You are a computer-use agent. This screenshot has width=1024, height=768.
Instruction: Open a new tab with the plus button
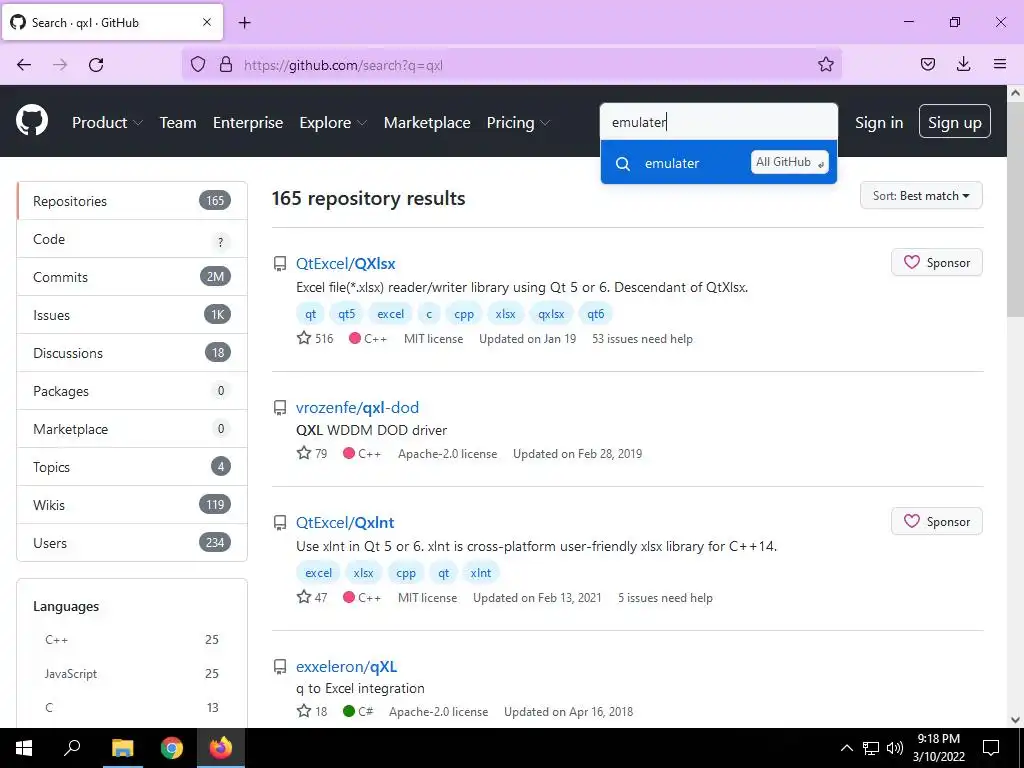pyautogui.click(x=244, y=23)
